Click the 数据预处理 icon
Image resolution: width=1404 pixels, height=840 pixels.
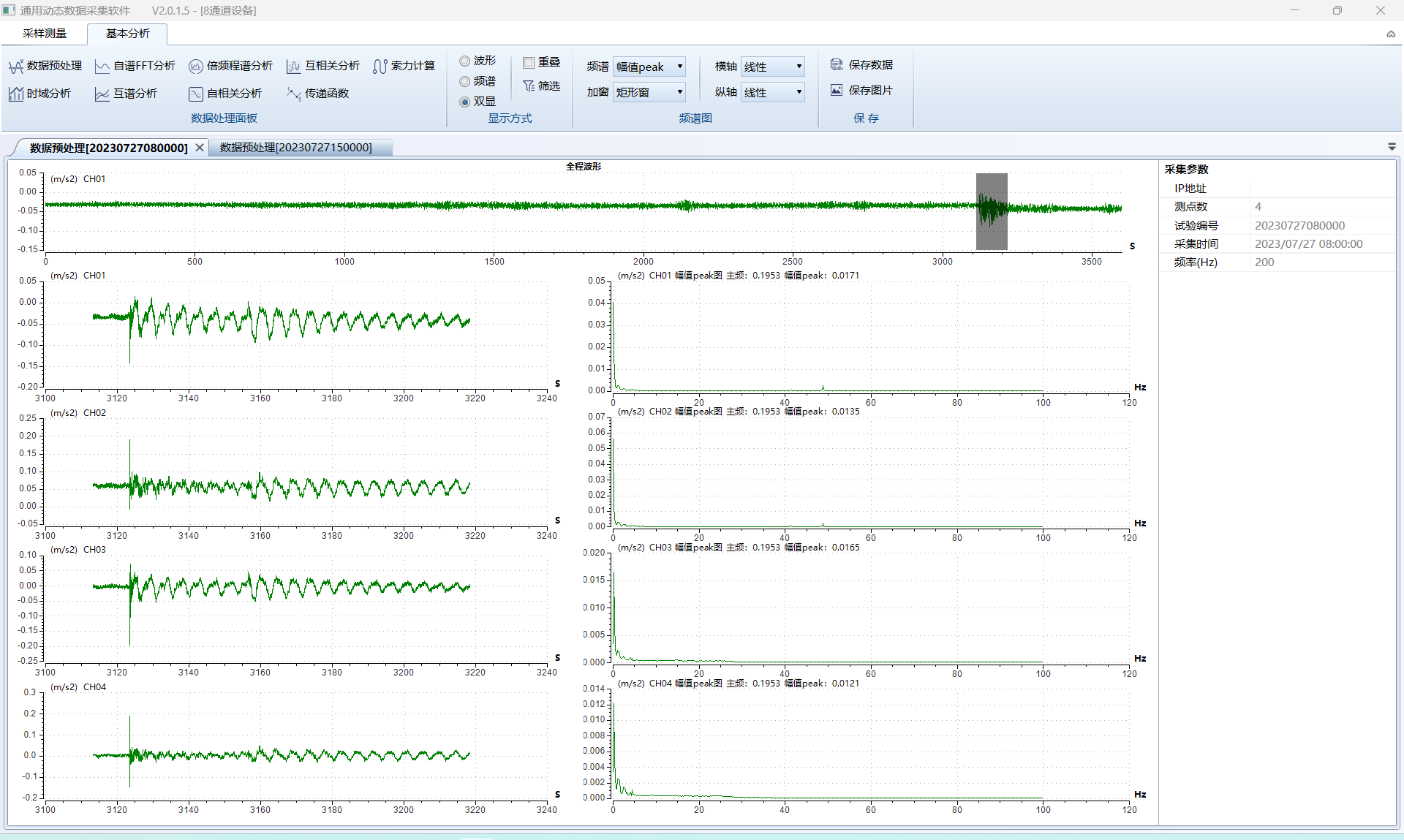(x=16, y=67)
